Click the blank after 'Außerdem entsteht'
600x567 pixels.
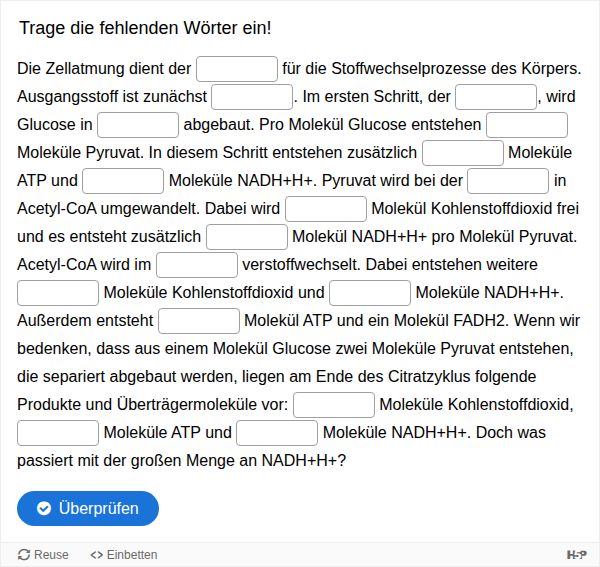point(199,321)
